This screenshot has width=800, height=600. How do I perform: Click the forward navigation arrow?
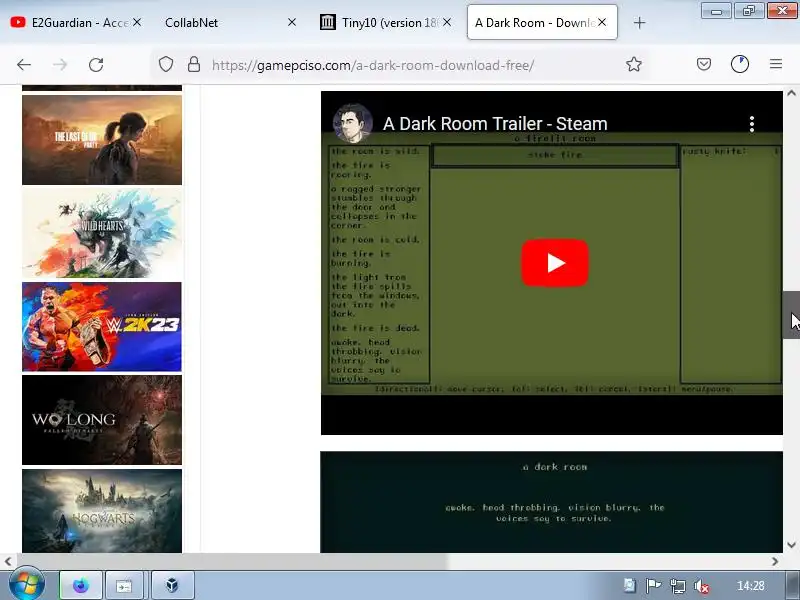60,65
